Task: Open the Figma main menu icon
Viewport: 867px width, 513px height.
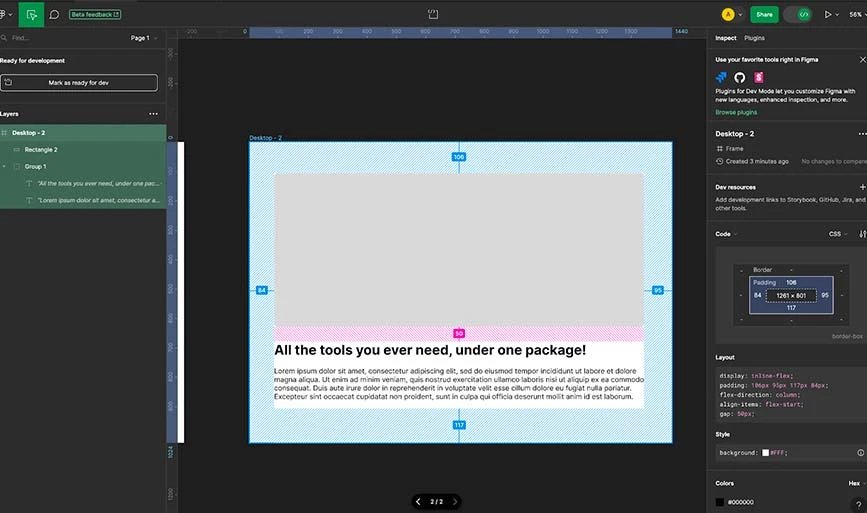Action: tap(6, 15)
